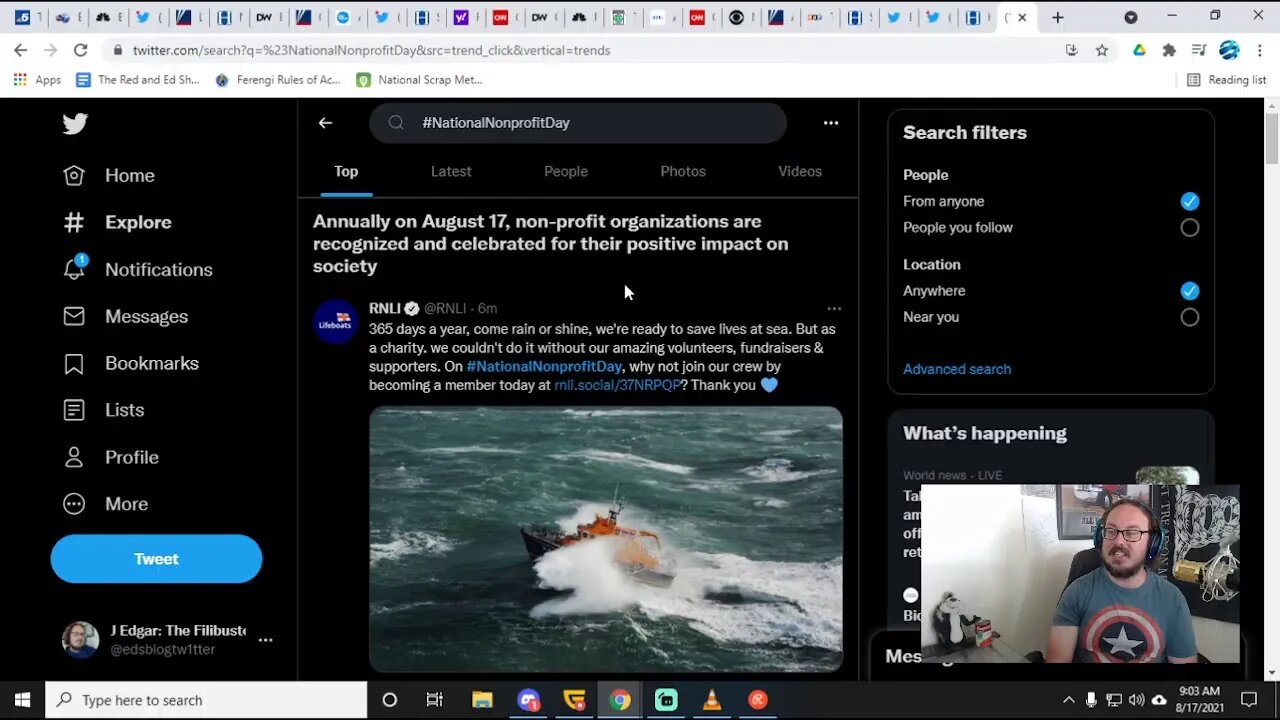Show hidden system tray icons

click(x=1068, y=700)
